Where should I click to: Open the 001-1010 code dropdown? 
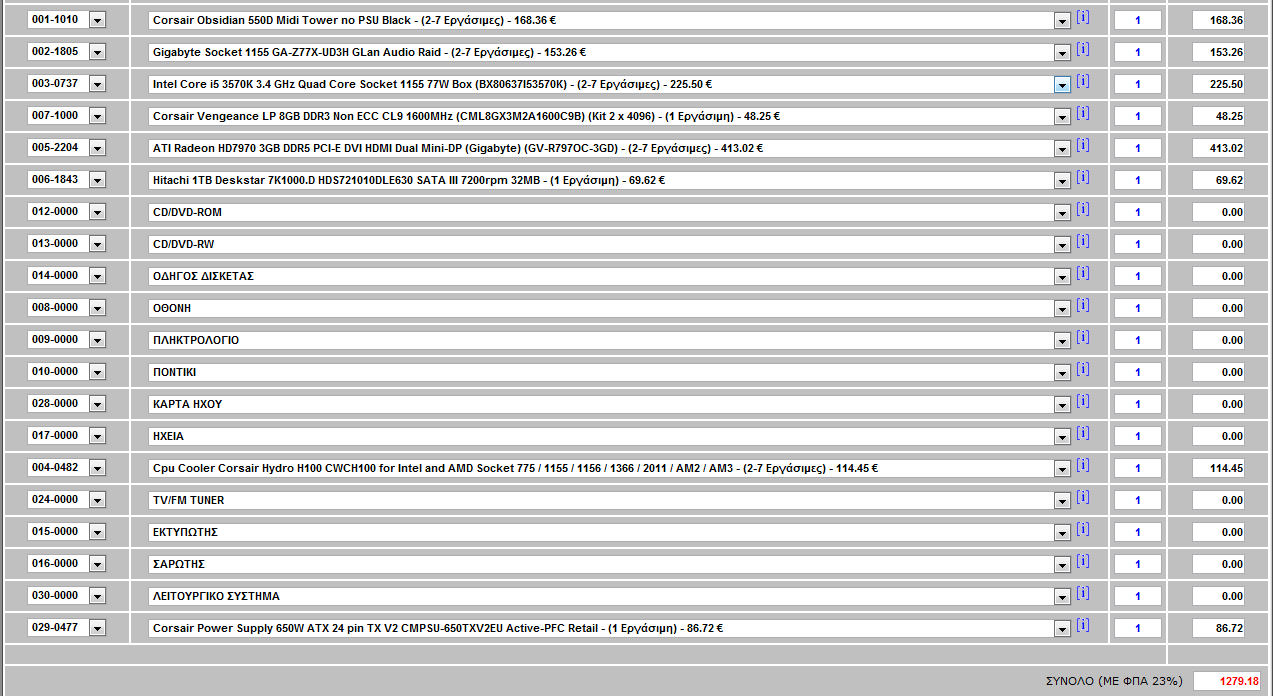click(97, 20)
